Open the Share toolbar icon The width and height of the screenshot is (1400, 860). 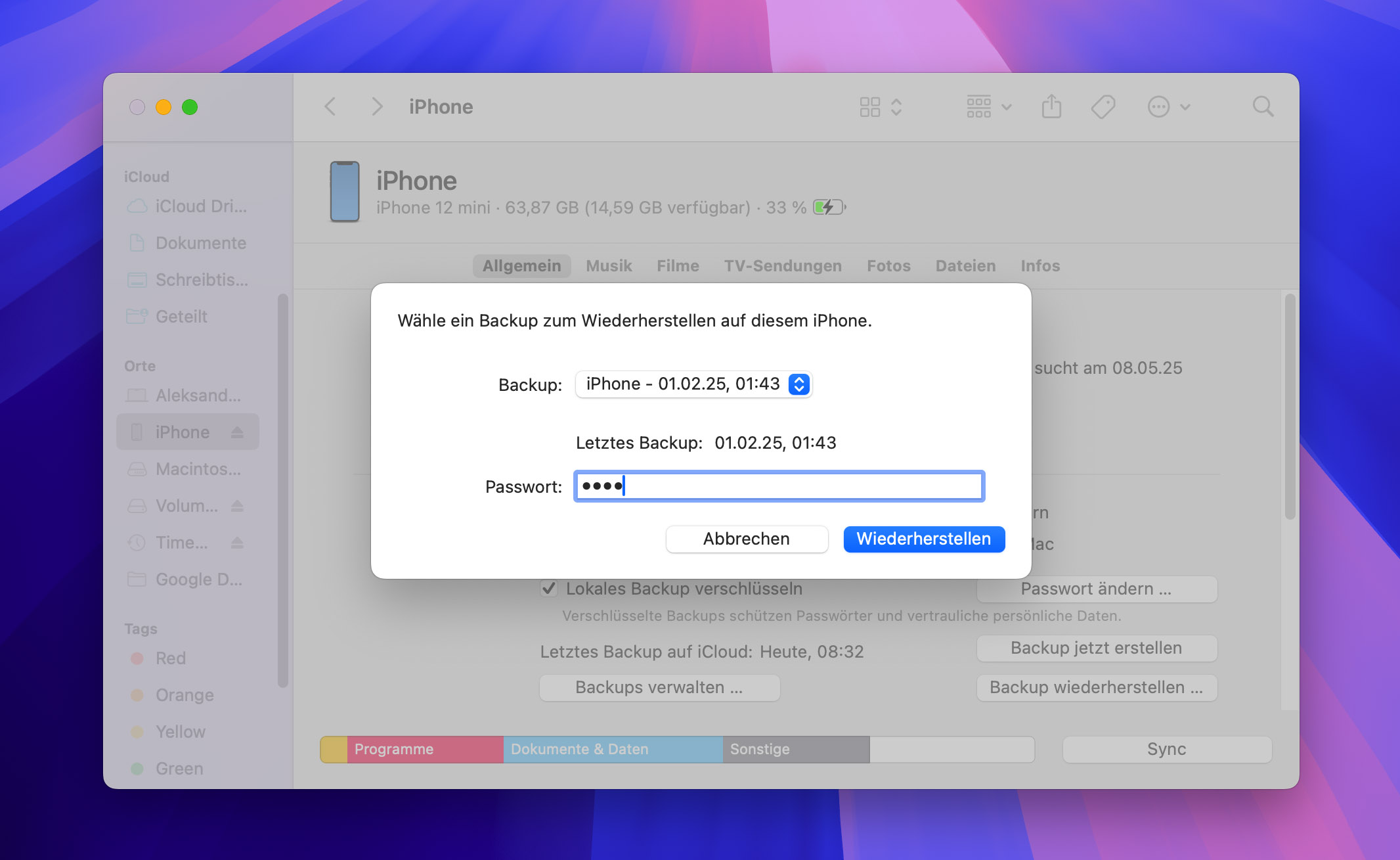(1051, 106)
